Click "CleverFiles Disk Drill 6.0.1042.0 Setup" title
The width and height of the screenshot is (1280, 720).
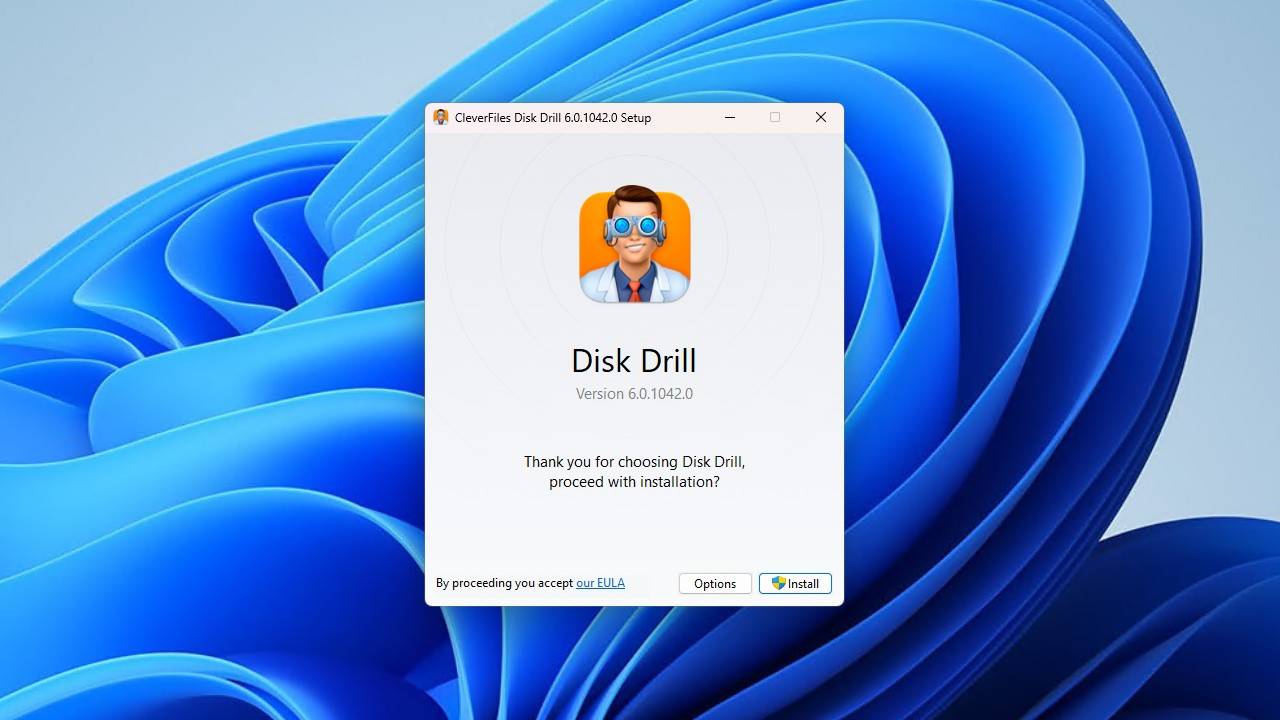pos(553,117)
